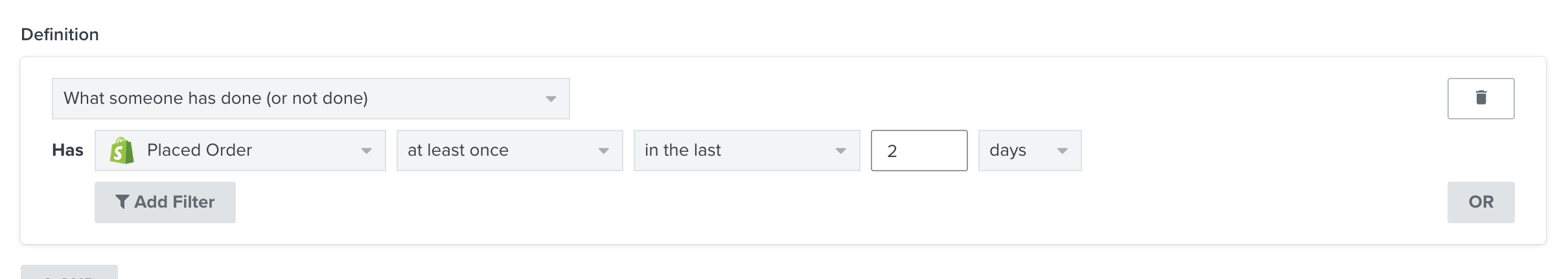Click the Add Filter button
Viewport: 1568px width, 279px height.
click(165, 202)
